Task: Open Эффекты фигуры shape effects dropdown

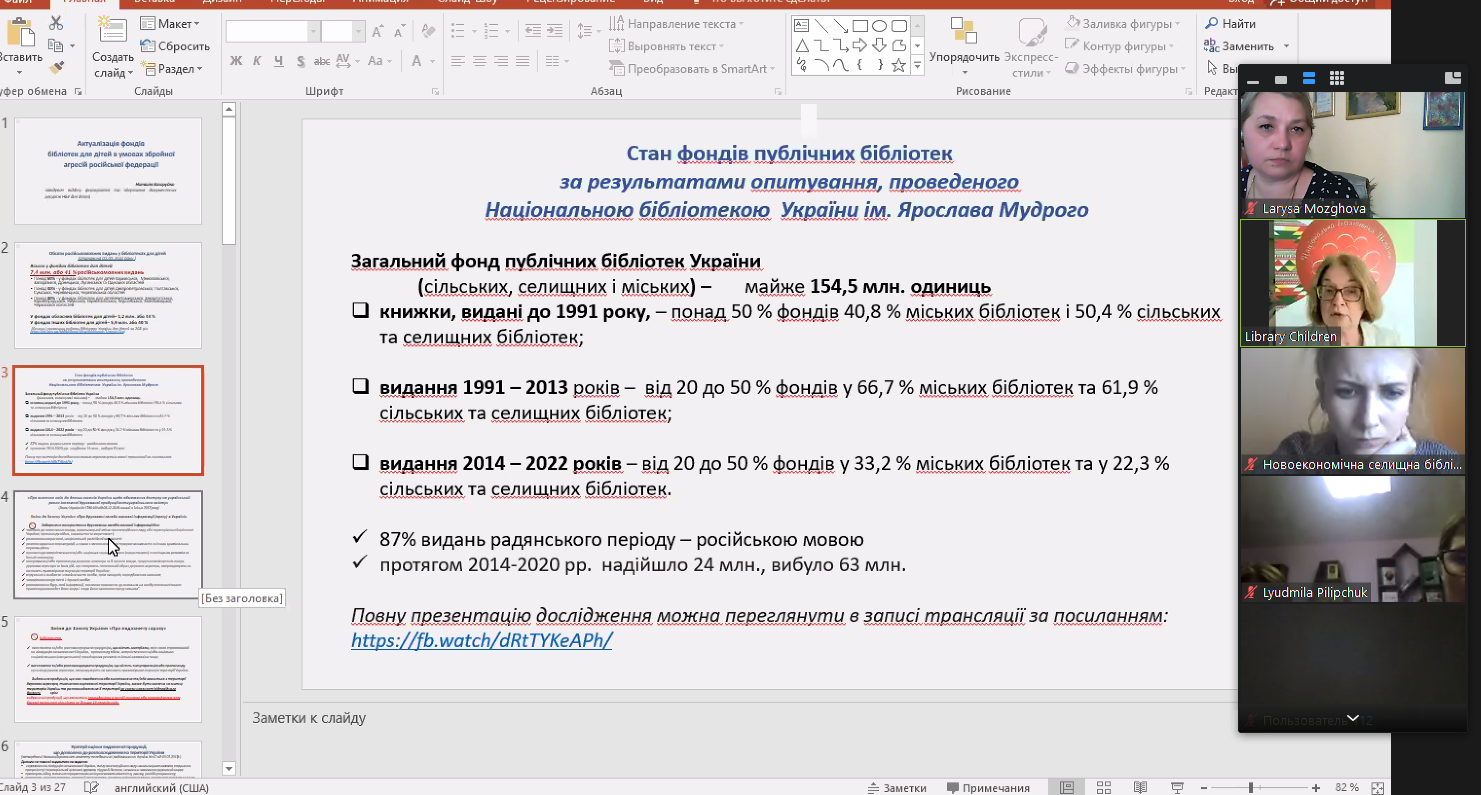Action: [1125, 69]
